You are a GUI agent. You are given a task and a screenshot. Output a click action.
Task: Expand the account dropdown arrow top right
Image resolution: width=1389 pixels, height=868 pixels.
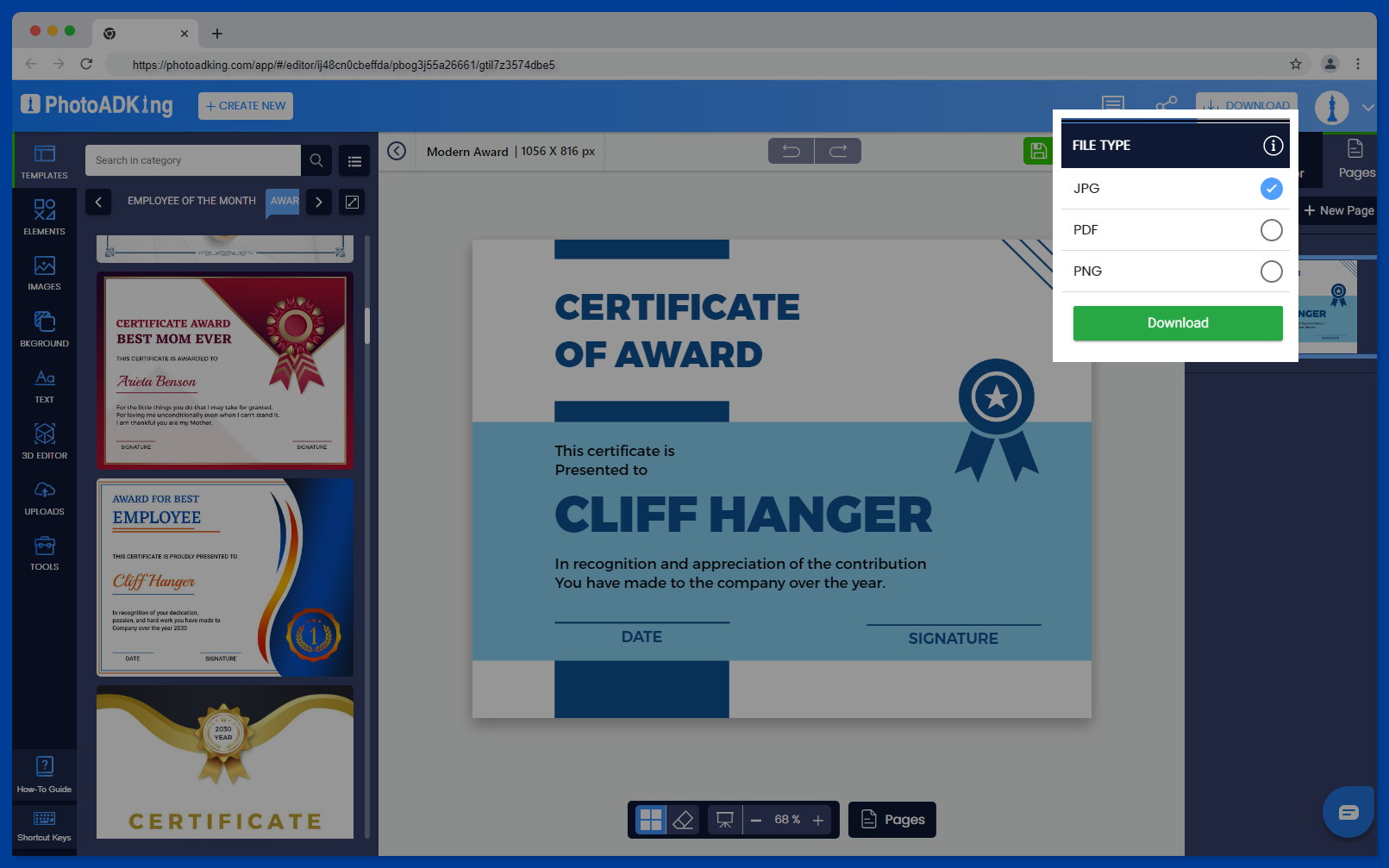[x=1367, y=107]
